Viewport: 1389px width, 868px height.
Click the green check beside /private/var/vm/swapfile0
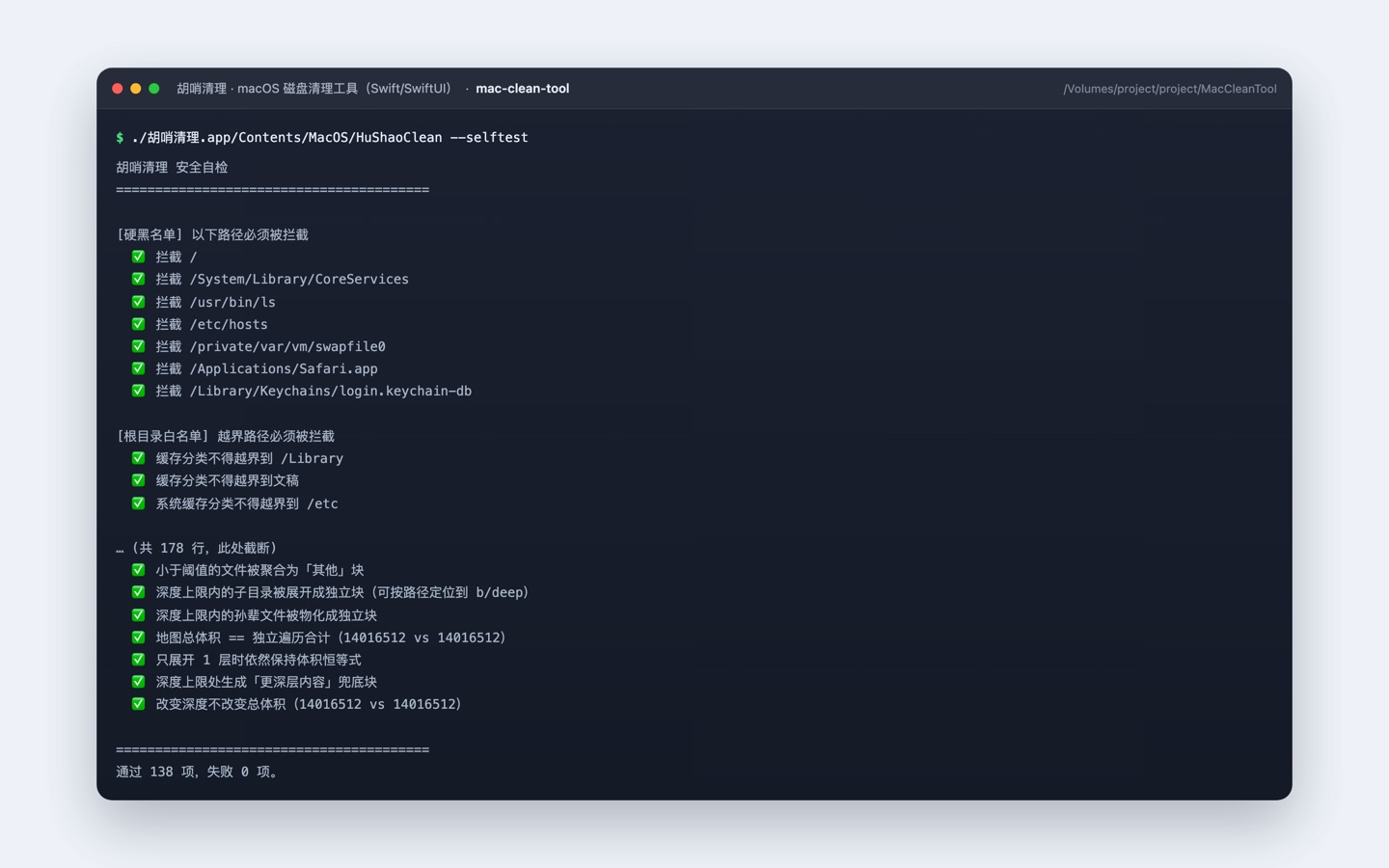coord(138,346)
